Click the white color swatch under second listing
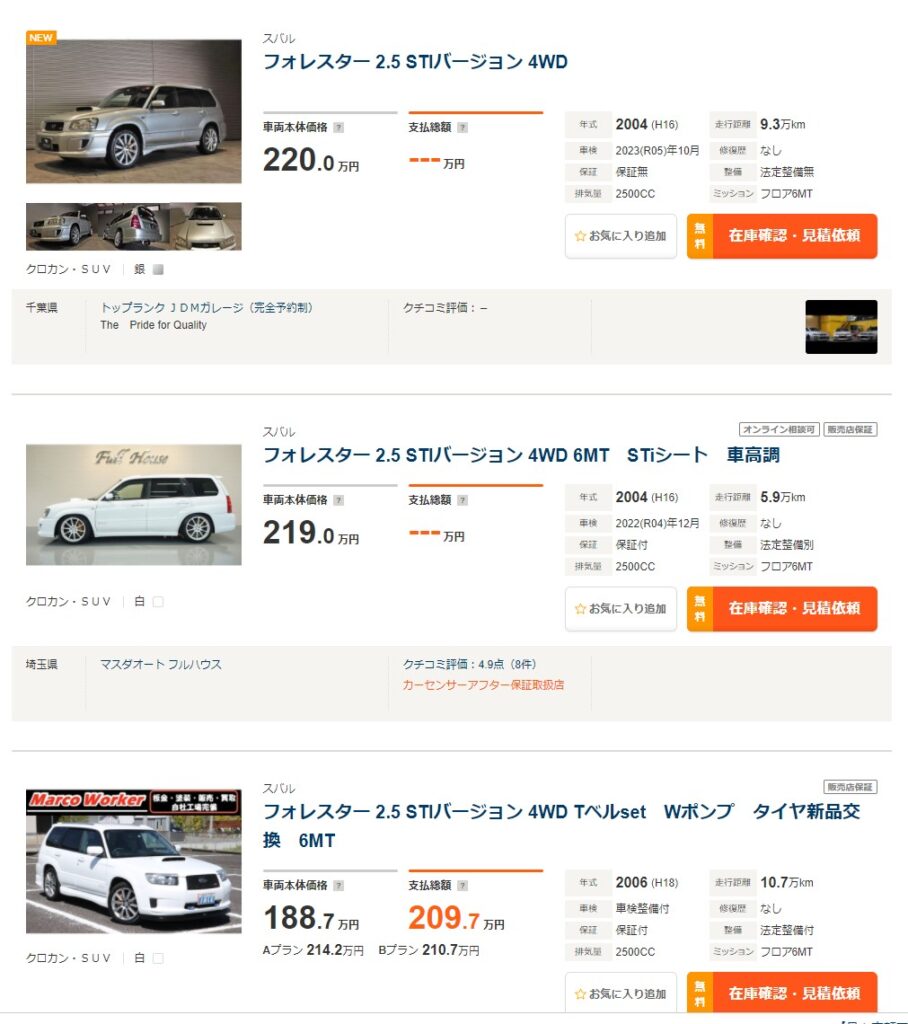 (x=158, y=602)
